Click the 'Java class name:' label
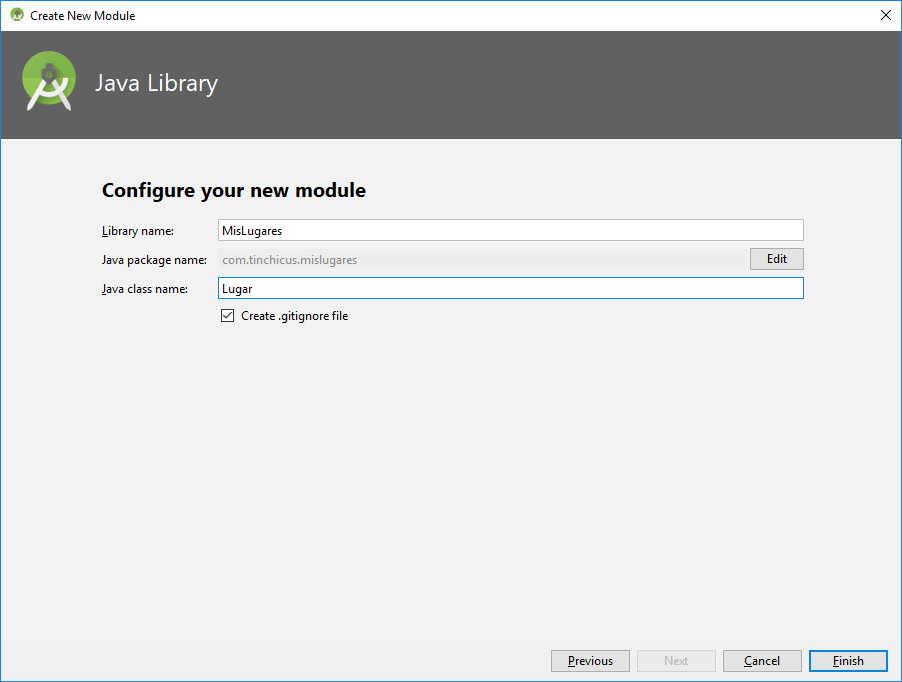Image resolution: width=902 pixels, height=682 pixels. (145, 289)
